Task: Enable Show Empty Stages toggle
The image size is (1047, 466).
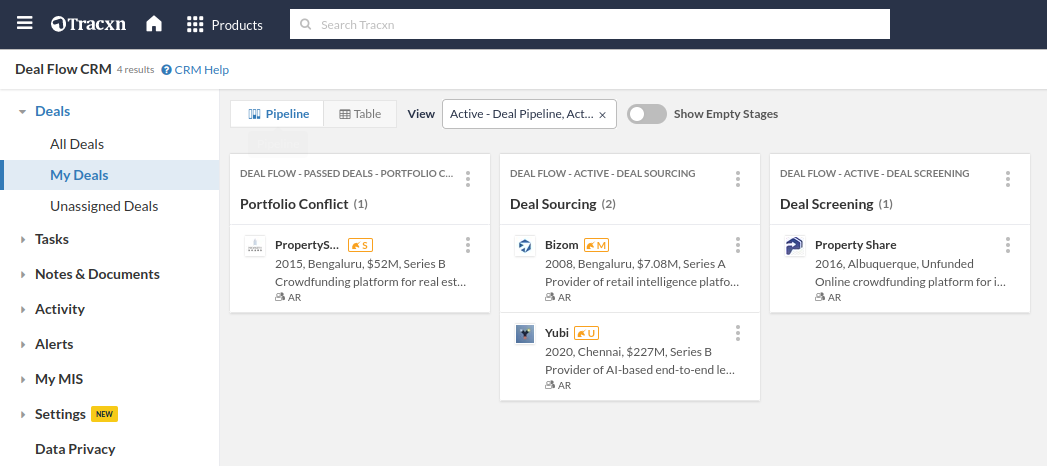Action: coord(646,114)
